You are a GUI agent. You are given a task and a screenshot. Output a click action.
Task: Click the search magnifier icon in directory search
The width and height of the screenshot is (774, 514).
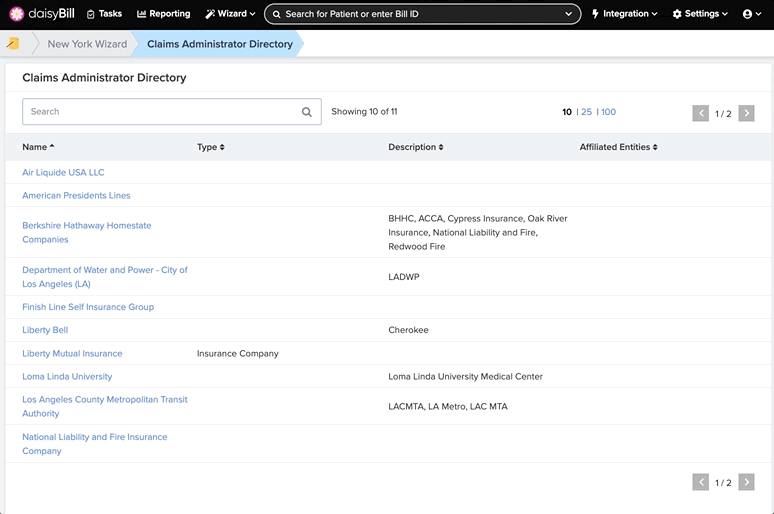(x=307, y=112)
